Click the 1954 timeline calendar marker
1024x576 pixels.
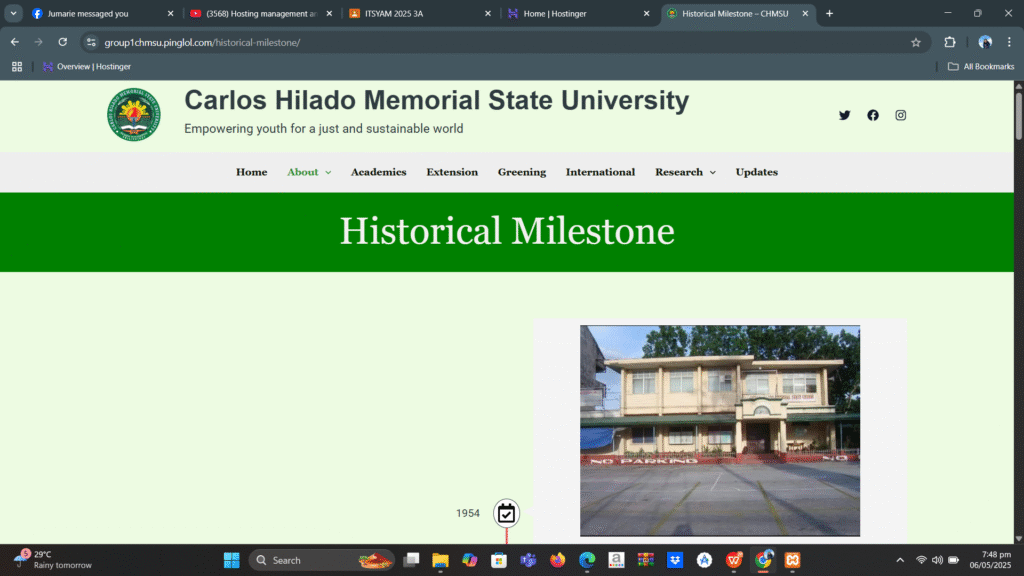(506, 513)
